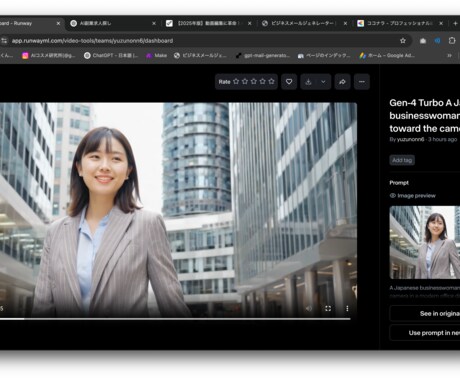Open the site information icon in address bar
The width and height of the screenshot is (460, 380).
pyautogui.click(x=4, y=41)
